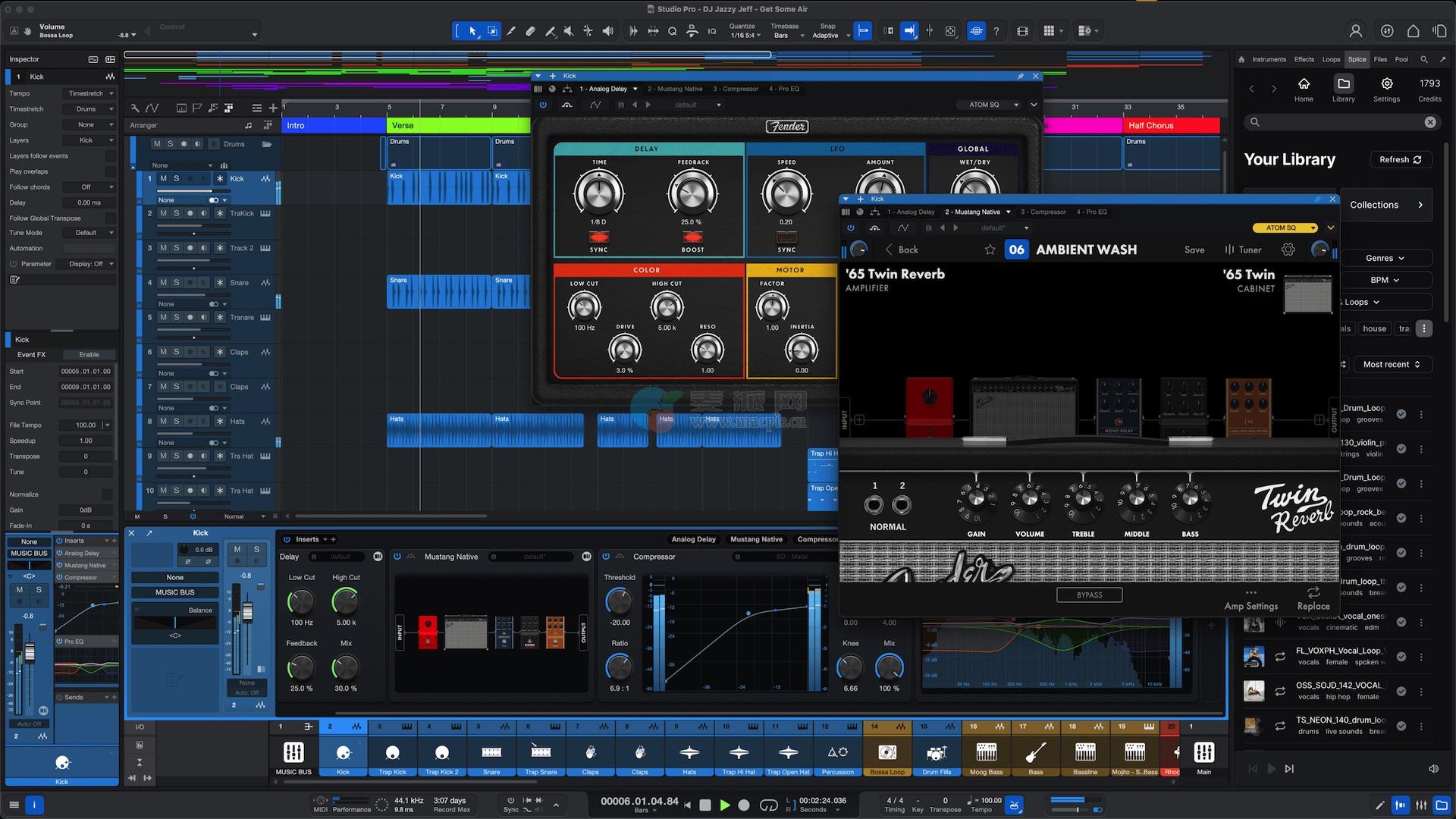Open Mustang Native gear settings

click(1288, 249)
